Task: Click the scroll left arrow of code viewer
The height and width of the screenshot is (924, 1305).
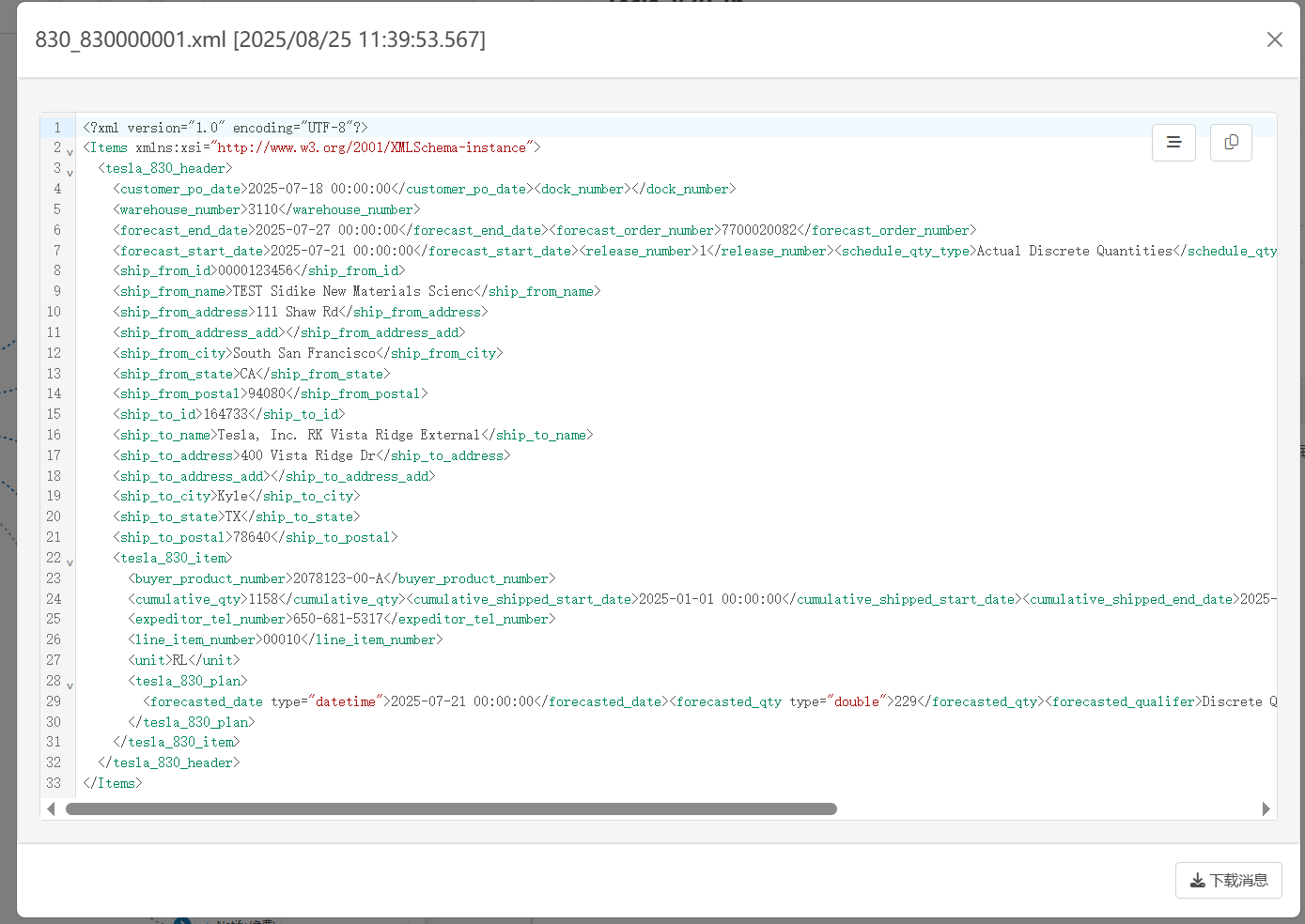Action: tap(51, 809)
